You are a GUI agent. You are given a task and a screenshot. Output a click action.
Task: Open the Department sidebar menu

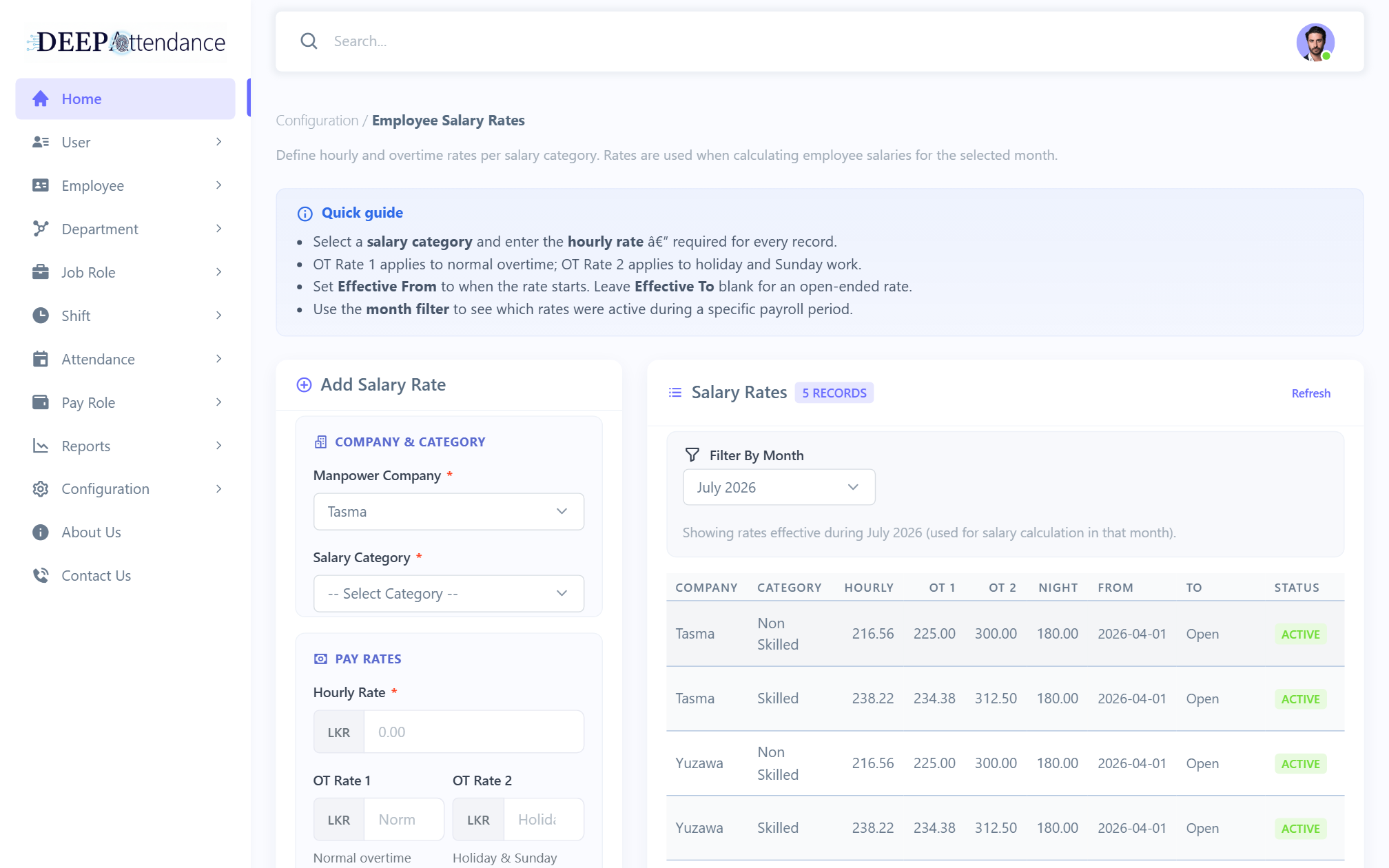[125, 229]
